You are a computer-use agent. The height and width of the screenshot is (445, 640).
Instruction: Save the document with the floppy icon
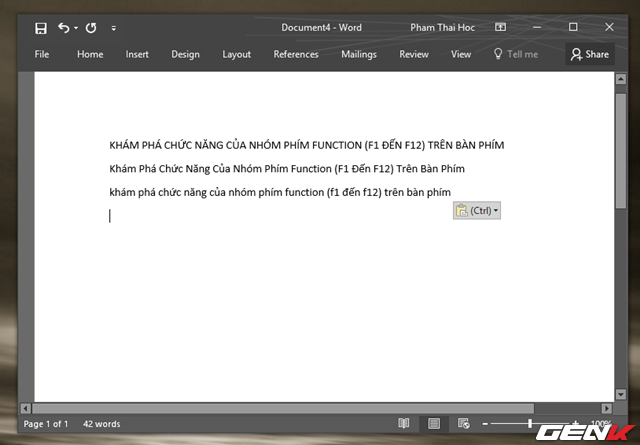click(41, 28)
